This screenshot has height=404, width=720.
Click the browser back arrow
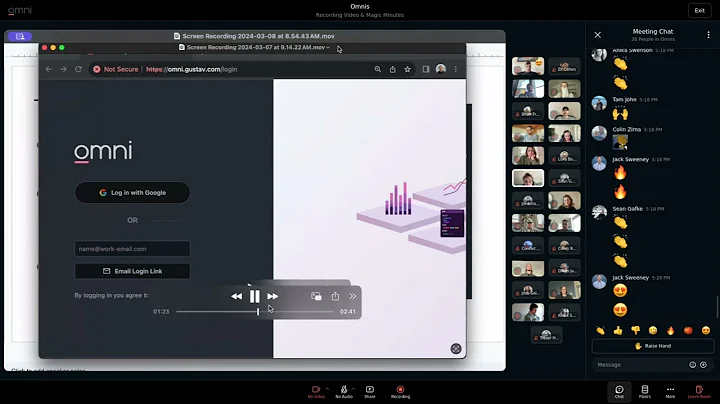(x=49, y=69)
